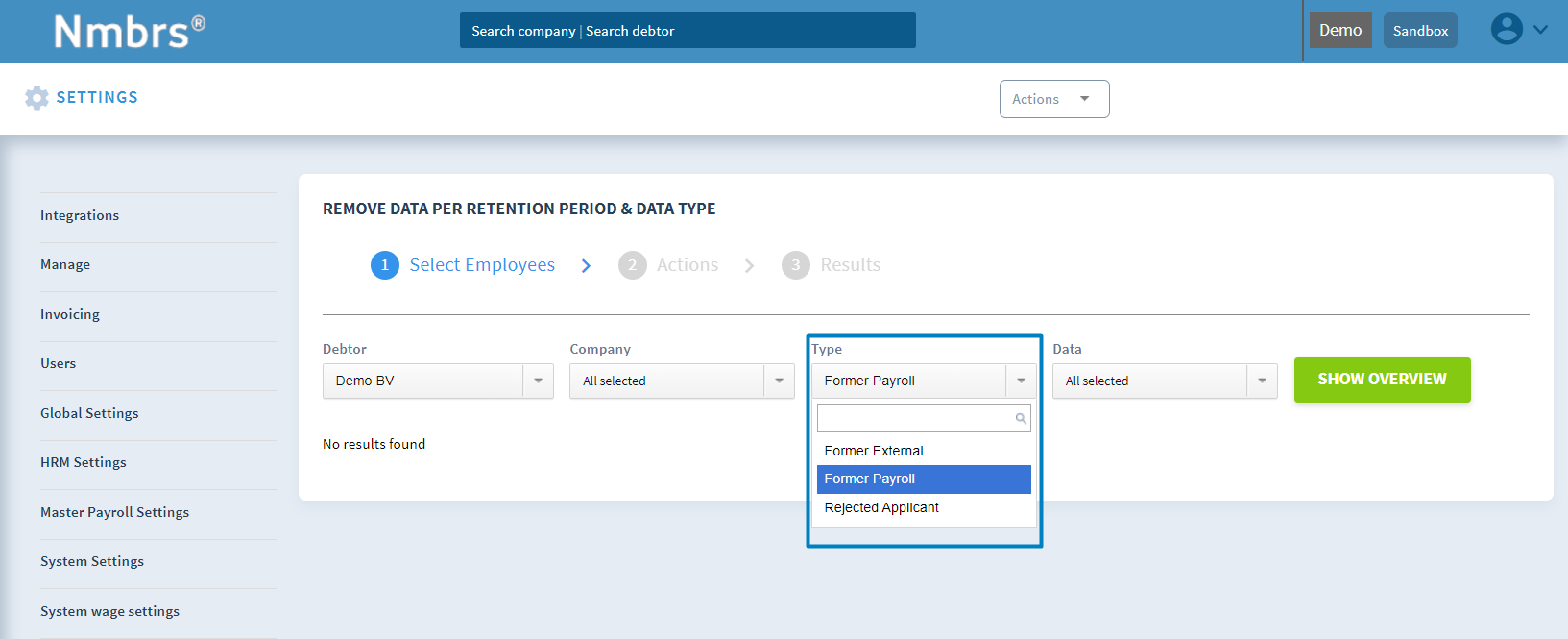This screenshot has width=1568, height=639.
Task: Select Former Payroll option in list
Action: pyautogui.click(x=924, y=479)
